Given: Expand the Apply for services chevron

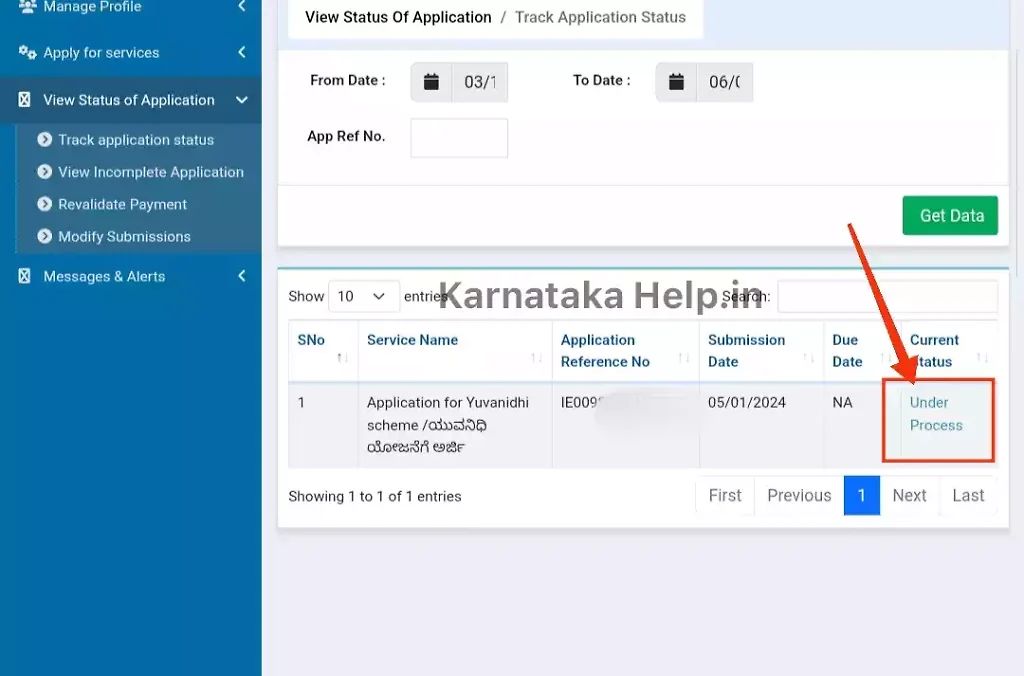Looking at the screenshot, I should click(242, 52).
